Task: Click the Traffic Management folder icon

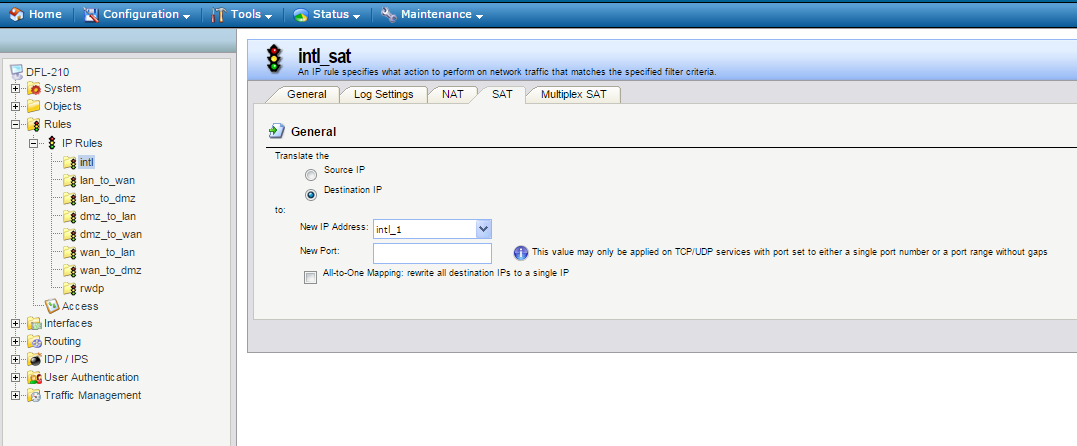Action: tap(34, 395)
